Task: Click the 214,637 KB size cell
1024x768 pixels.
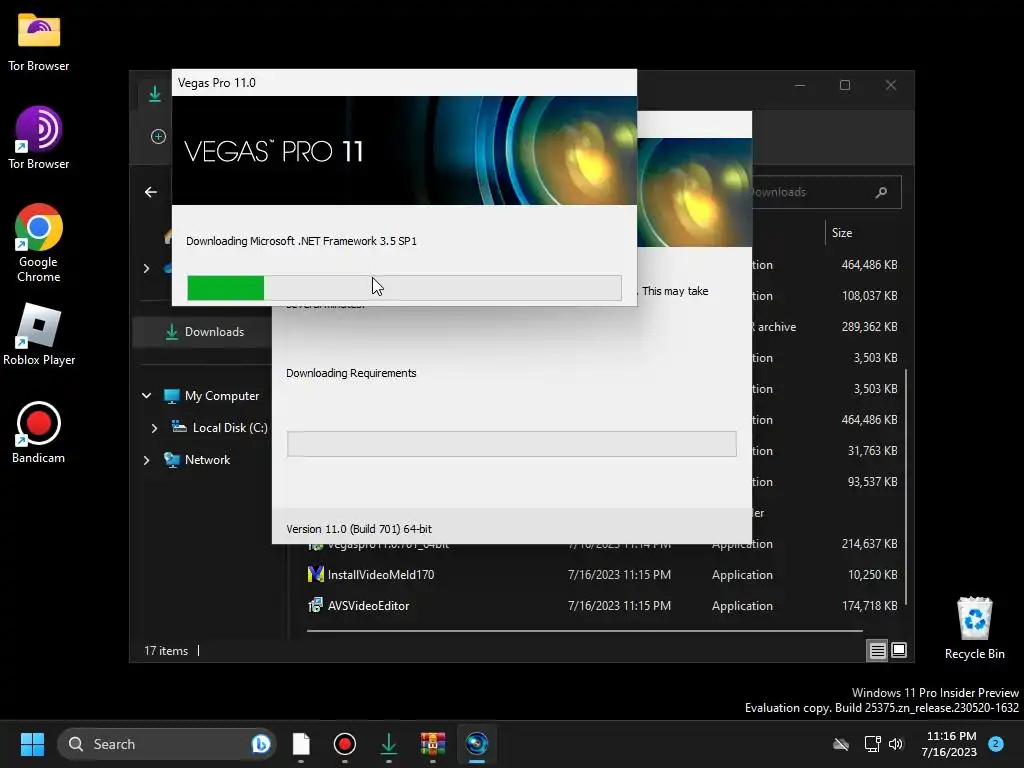Action: point(869,544)
